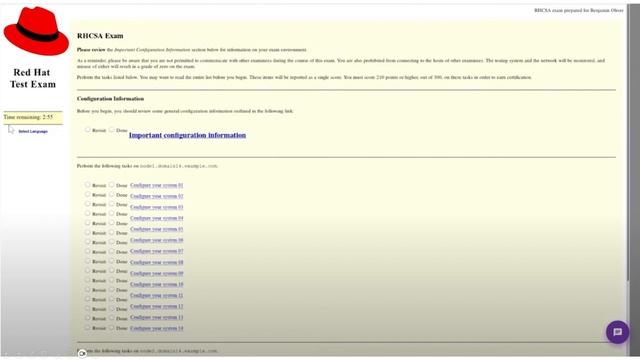Click the Configuration Information heading
This screenshot has width=640, height=360.
110,99
